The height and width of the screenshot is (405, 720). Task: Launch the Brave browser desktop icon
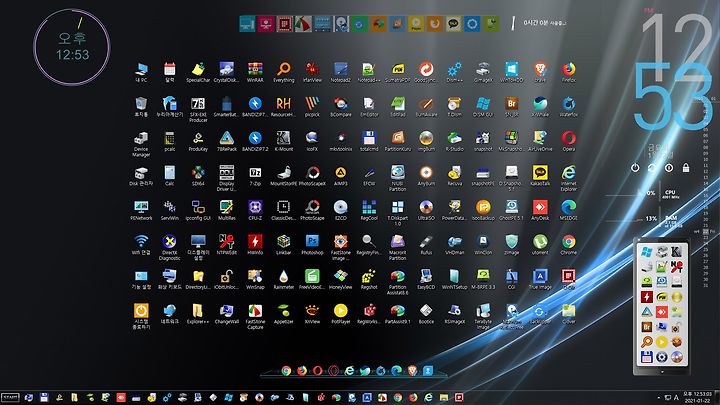pos(540,70)
